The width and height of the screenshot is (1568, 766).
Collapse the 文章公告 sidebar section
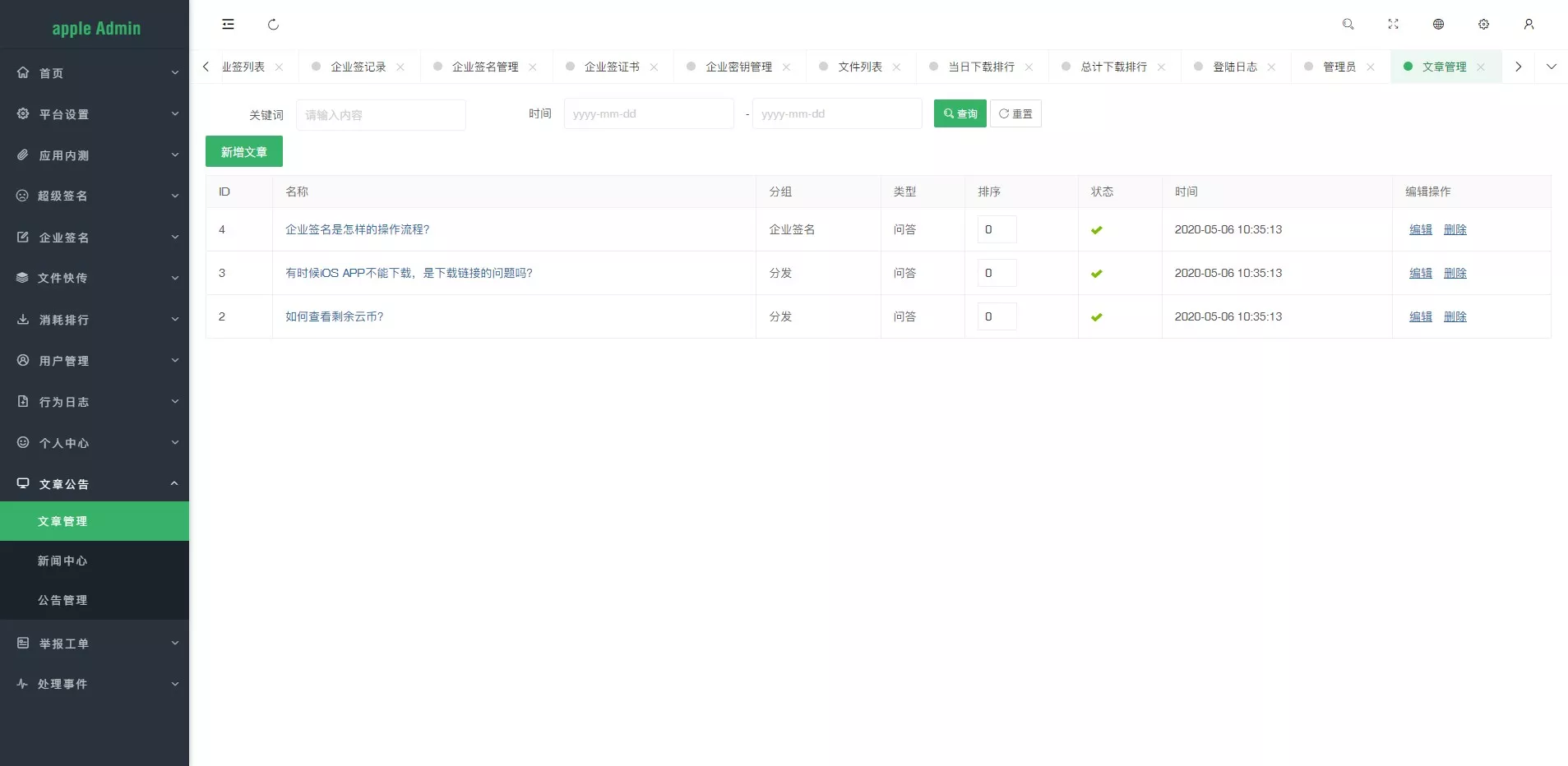95,484
